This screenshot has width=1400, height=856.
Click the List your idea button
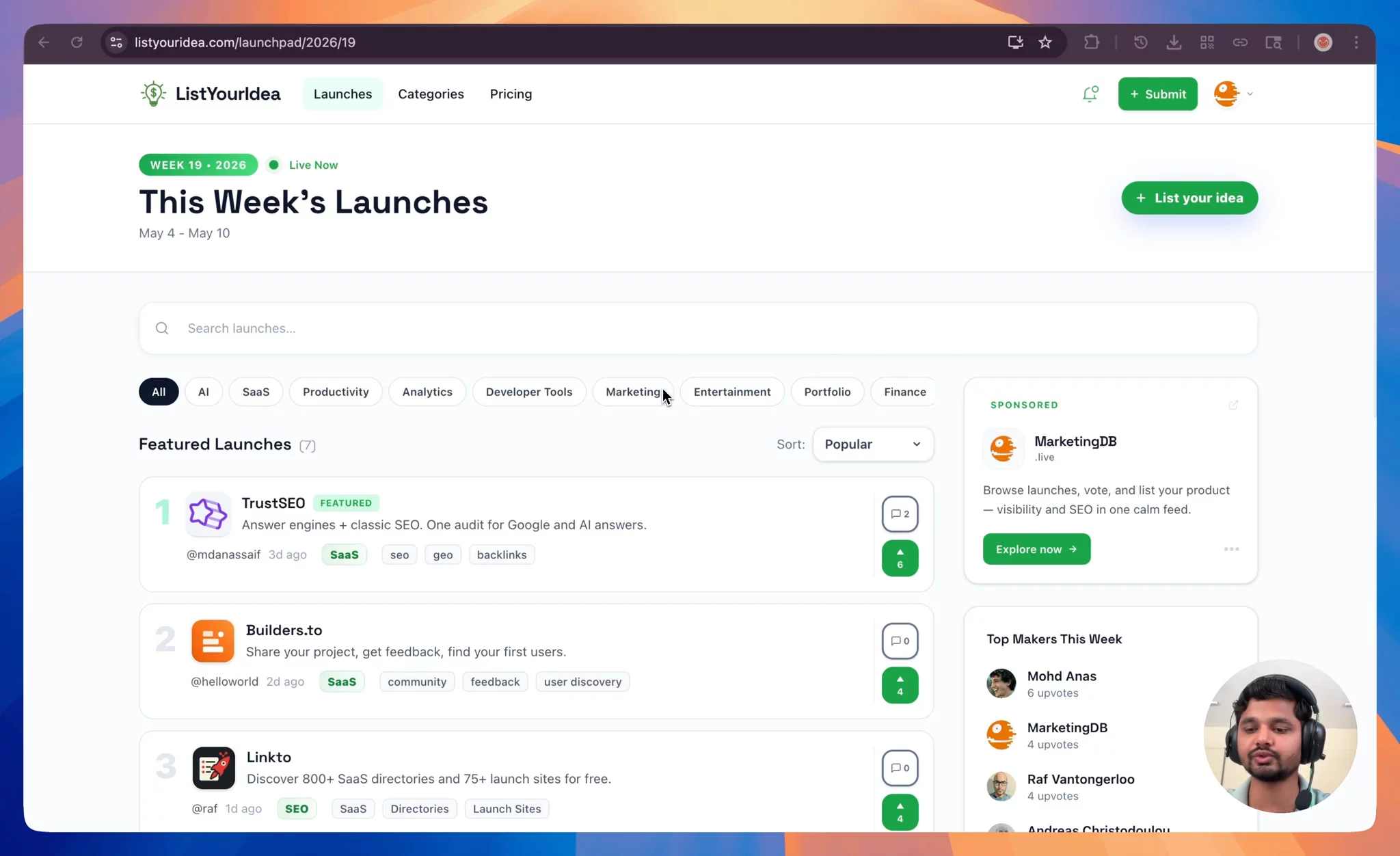pos(1189,198)
